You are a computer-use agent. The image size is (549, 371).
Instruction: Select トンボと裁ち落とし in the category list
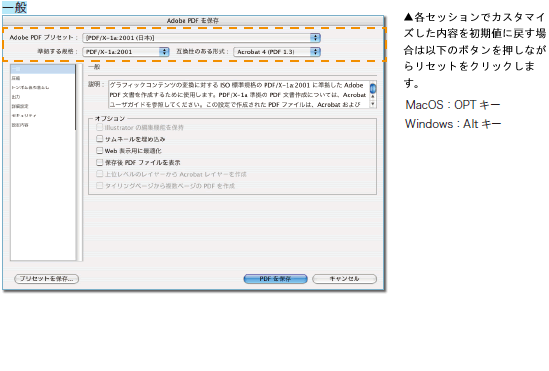click(x=30, y=88)
